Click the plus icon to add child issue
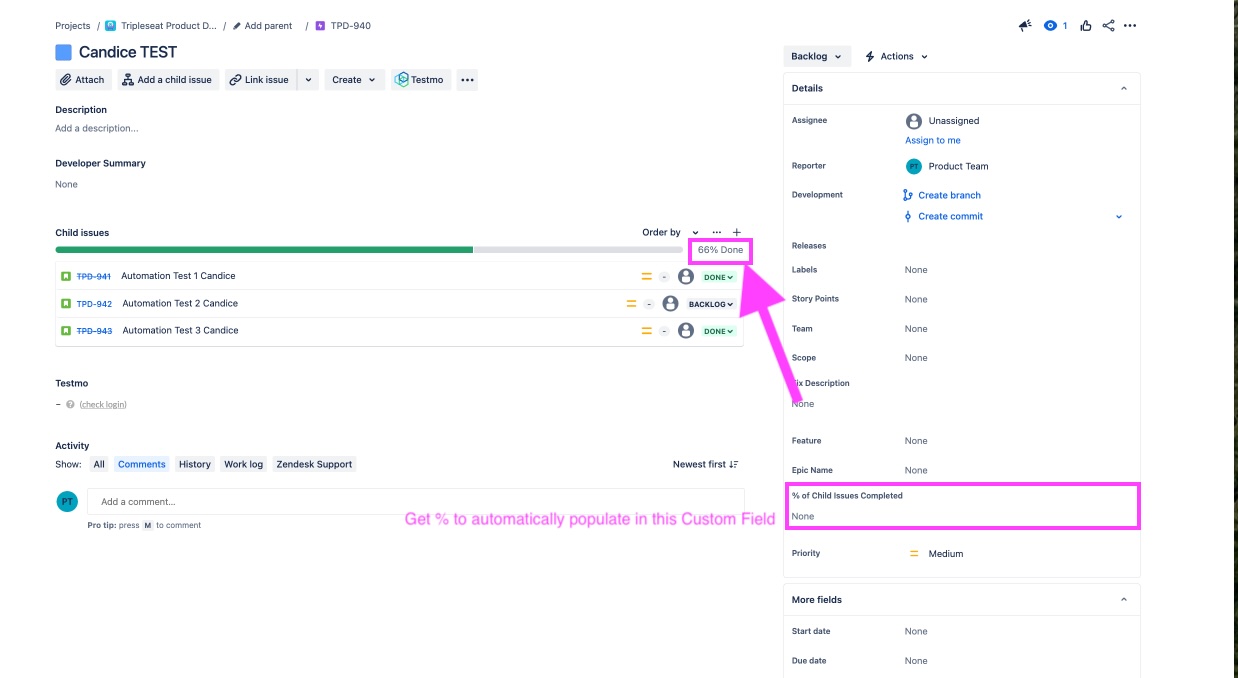1238x678 pixels. pos(737,232)
